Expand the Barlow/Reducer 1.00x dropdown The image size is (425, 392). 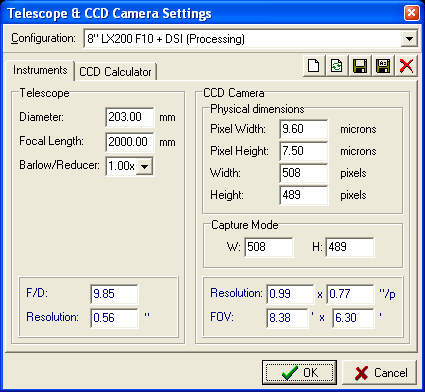145,166
